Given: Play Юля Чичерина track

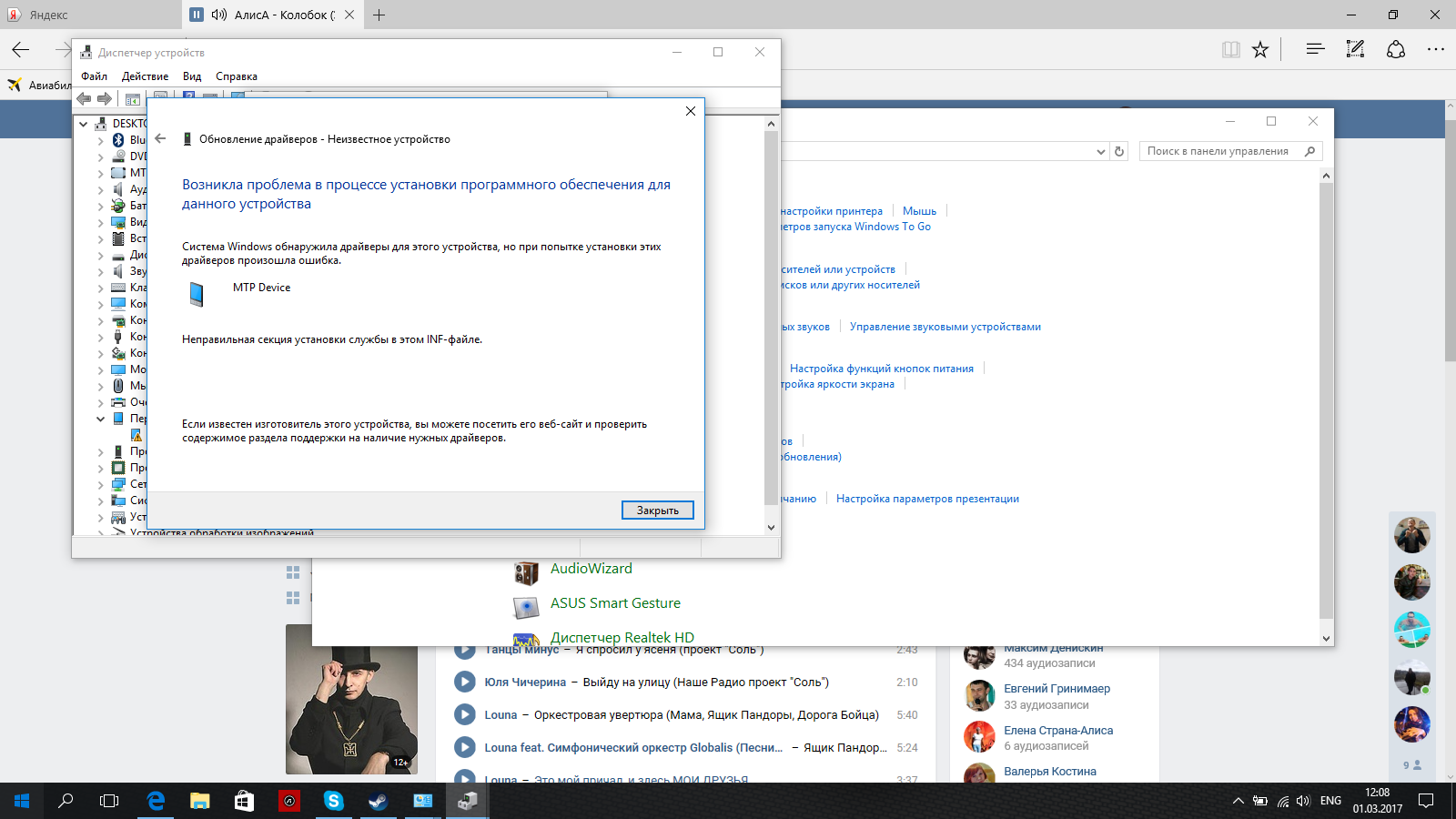Looking at the screenshot, I should tap(465, 682).
